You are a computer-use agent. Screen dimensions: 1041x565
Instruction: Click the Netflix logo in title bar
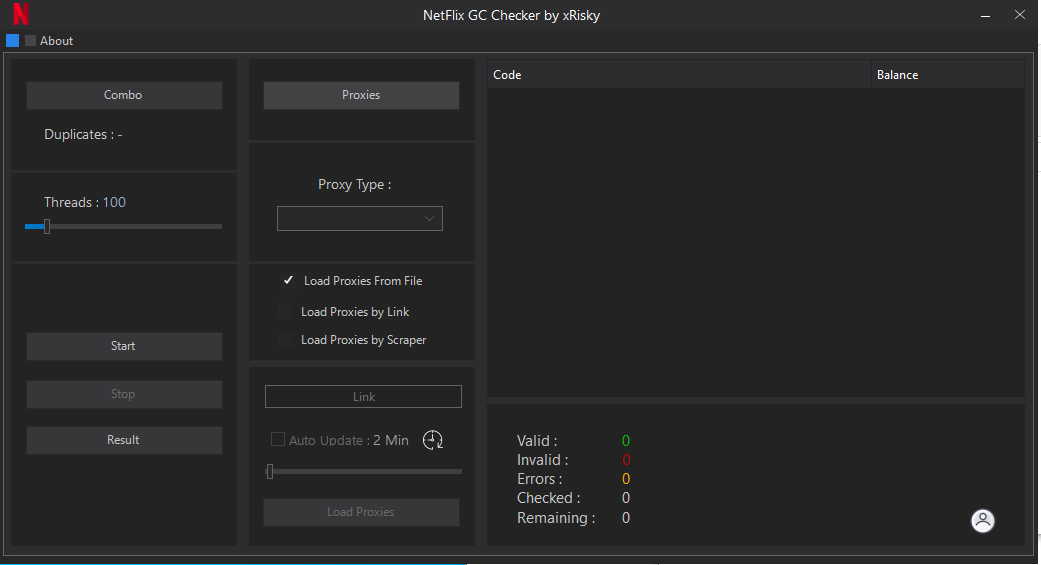(x=20, y=15)
